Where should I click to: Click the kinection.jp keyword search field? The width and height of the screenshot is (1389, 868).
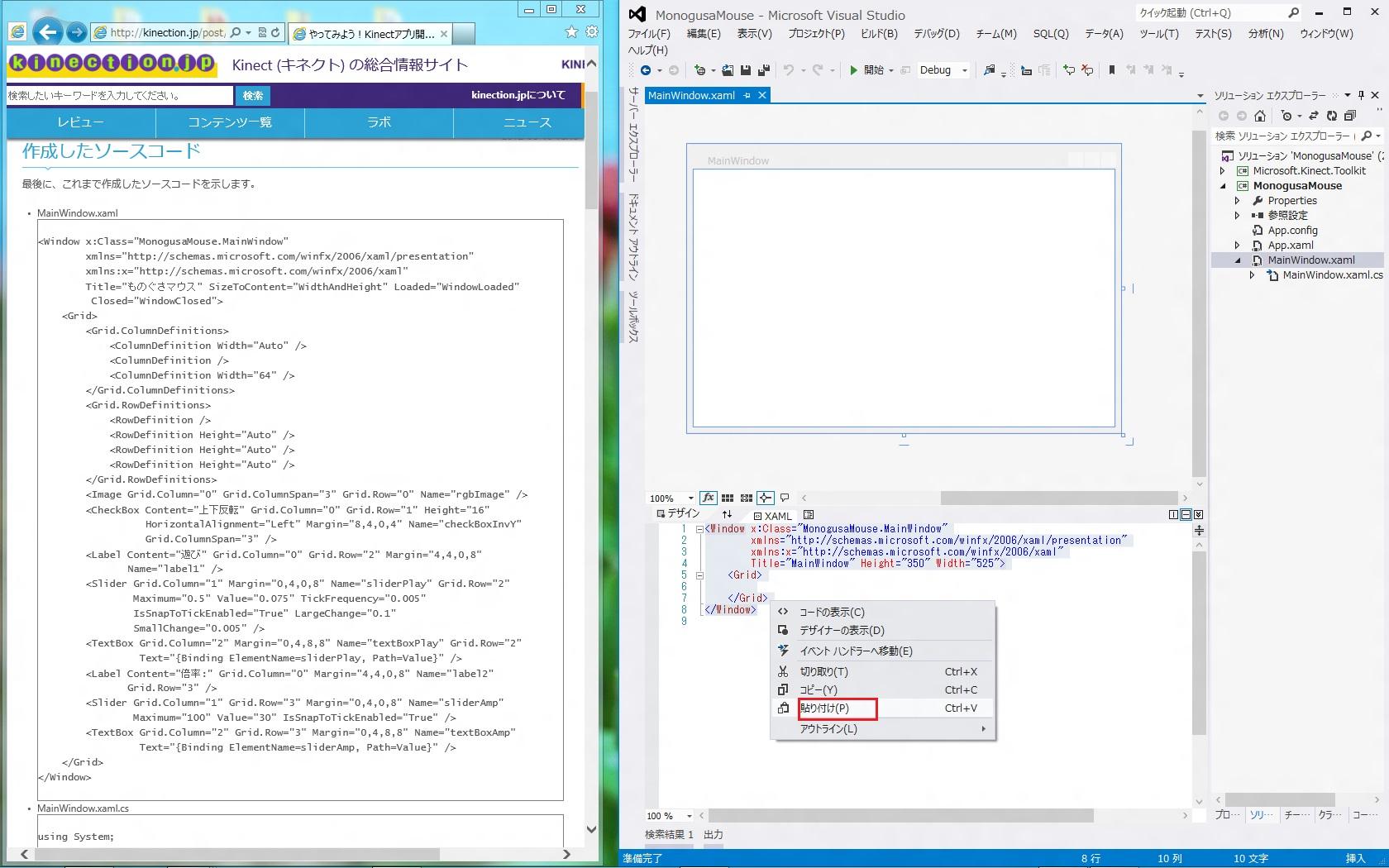point(119,96)
